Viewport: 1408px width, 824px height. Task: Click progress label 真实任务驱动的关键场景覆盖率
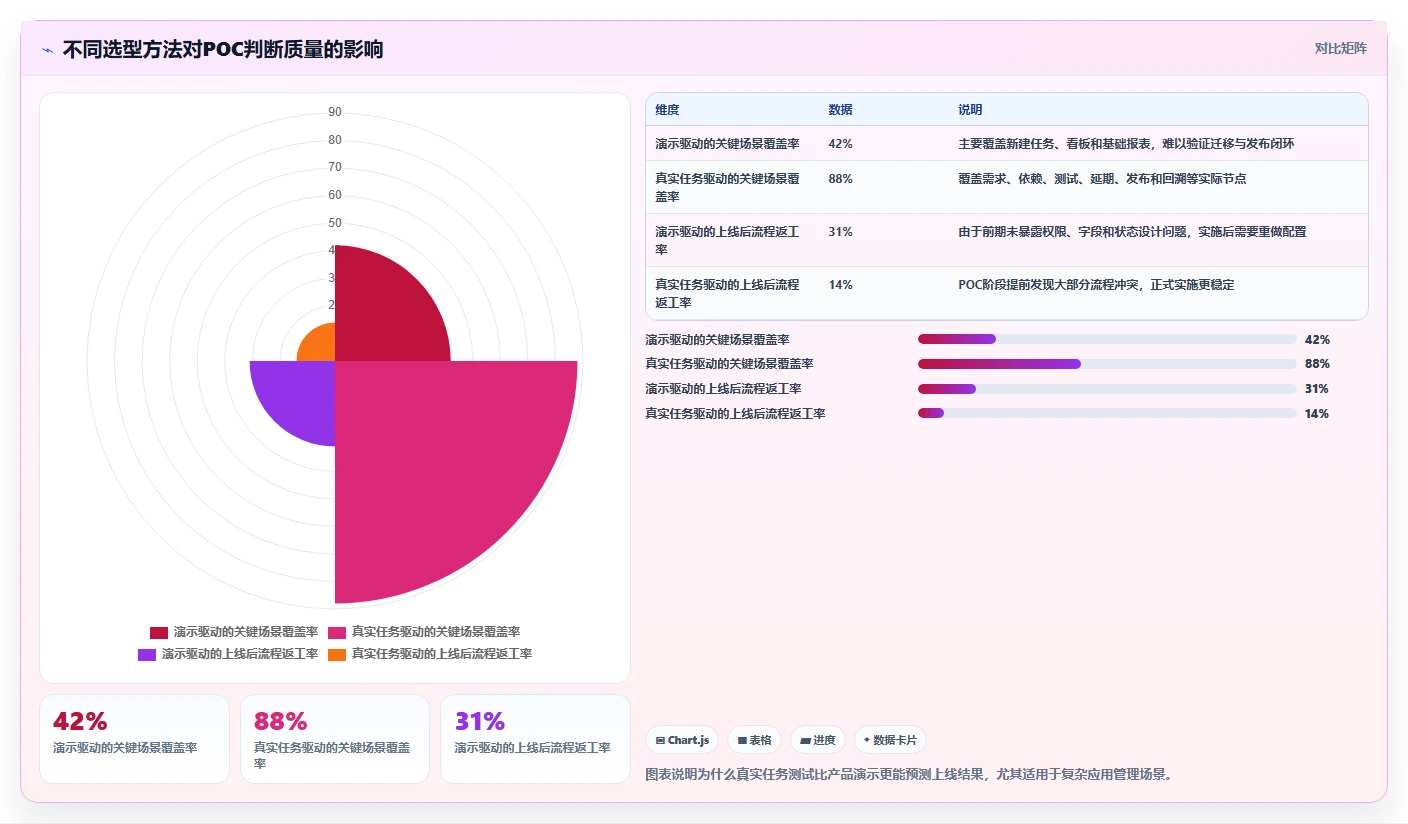(729, 364)
